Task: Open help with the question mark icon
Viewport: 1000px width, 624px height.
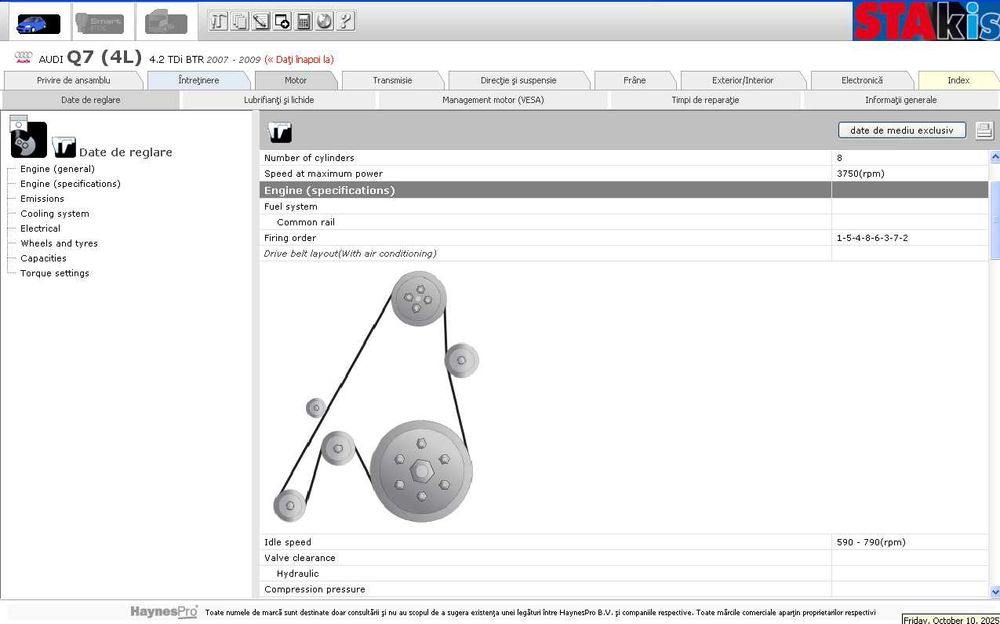Action: (346, 21)
